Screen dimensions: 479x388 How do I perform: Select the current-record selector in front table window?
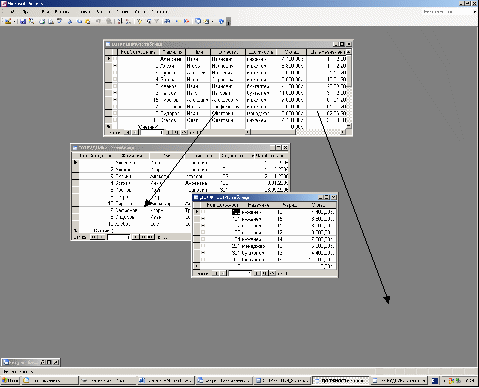[197, 212]
